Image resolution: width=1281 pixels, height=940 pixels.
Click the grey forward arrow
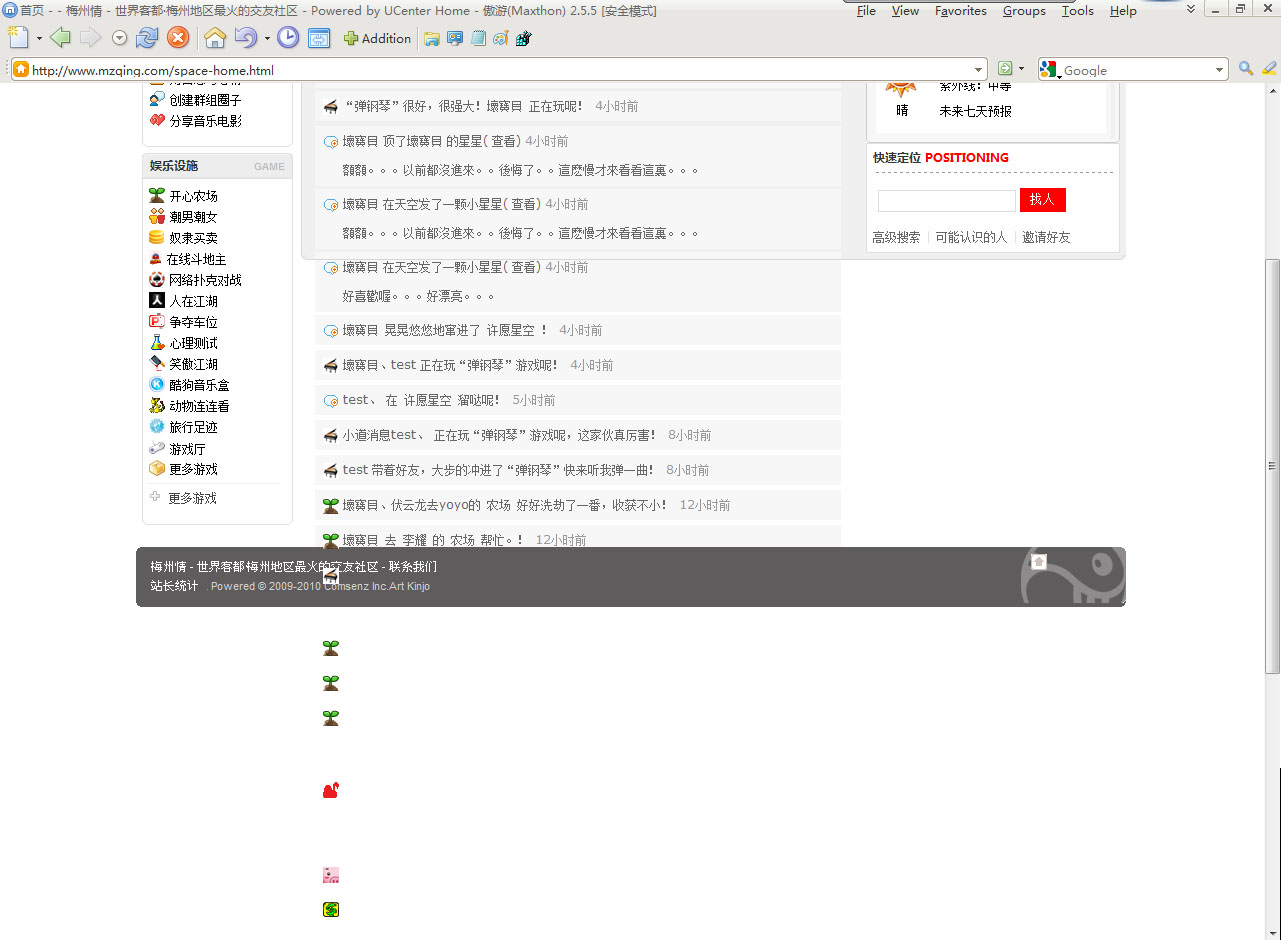click(x=91, y=38)
